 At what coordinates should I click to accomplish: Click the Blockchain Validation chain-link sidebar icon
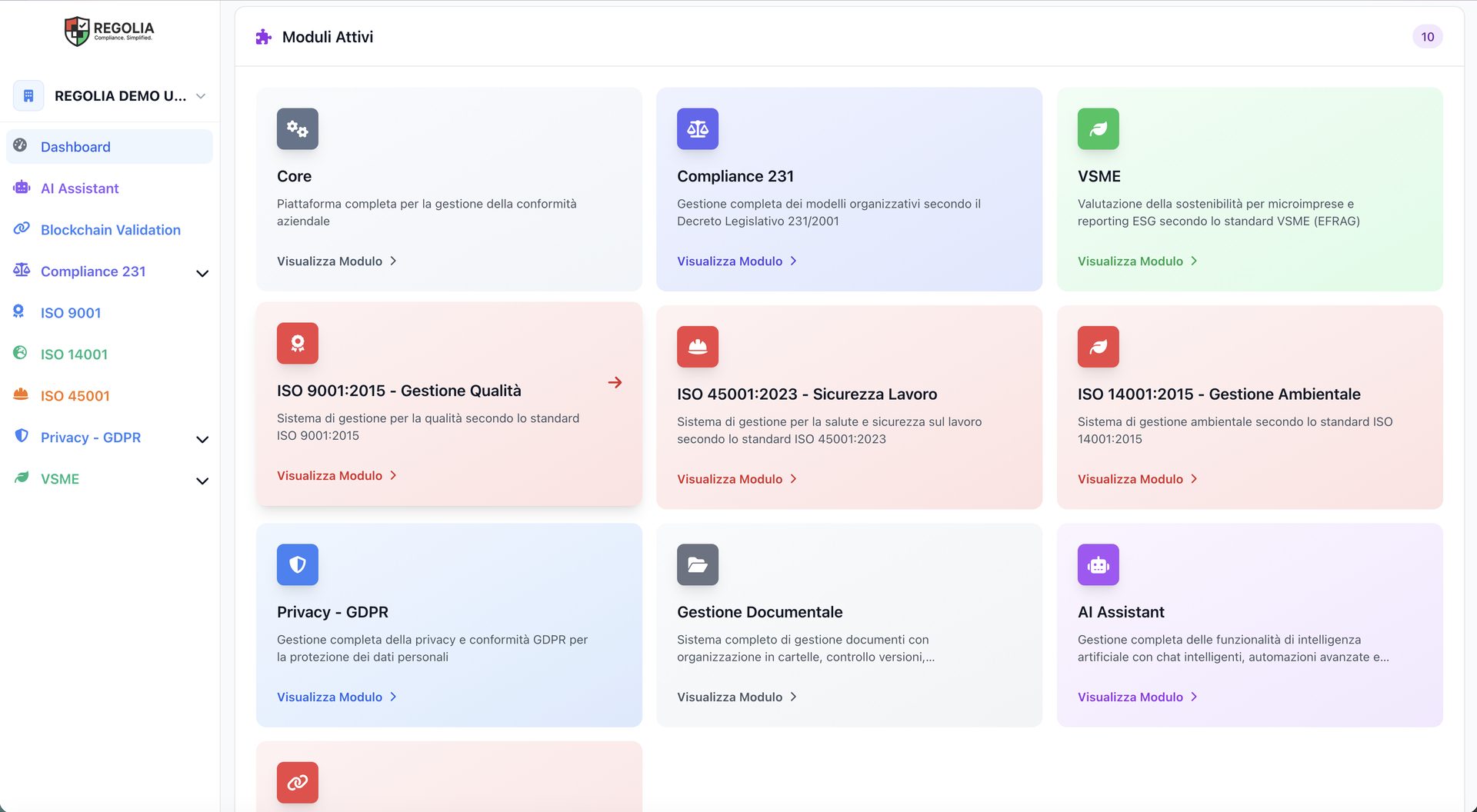click(22, 228)
